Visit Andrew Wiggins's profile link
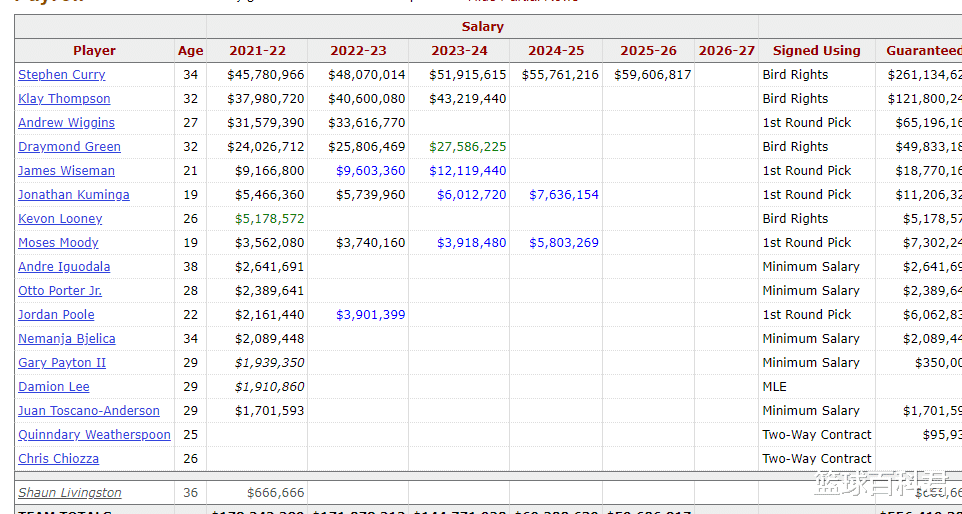Screen dimensions: 962x514 click(x=66, y=123)
